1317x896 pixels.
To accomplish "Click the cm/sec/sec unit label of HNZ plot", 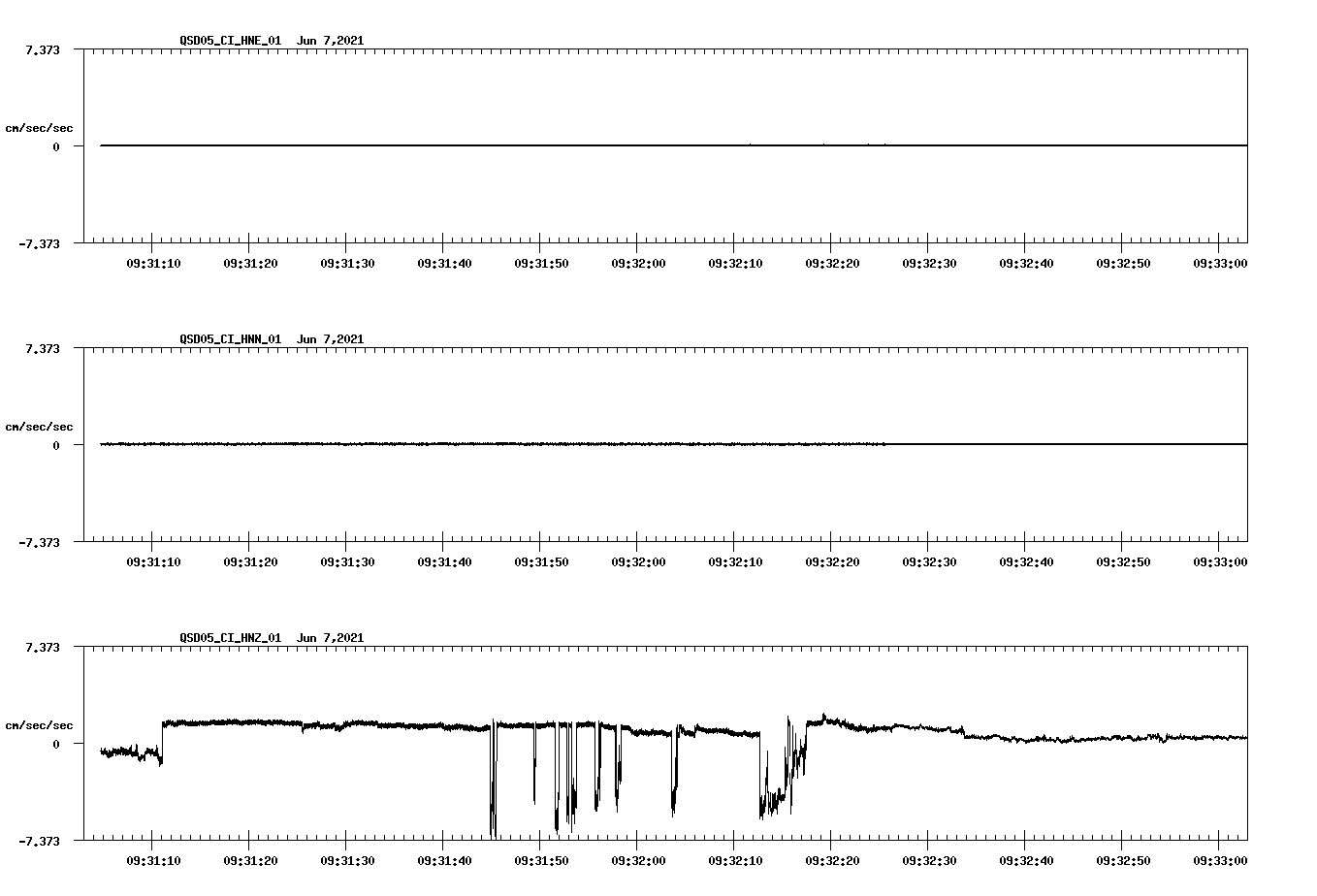I will pos(39,725).
